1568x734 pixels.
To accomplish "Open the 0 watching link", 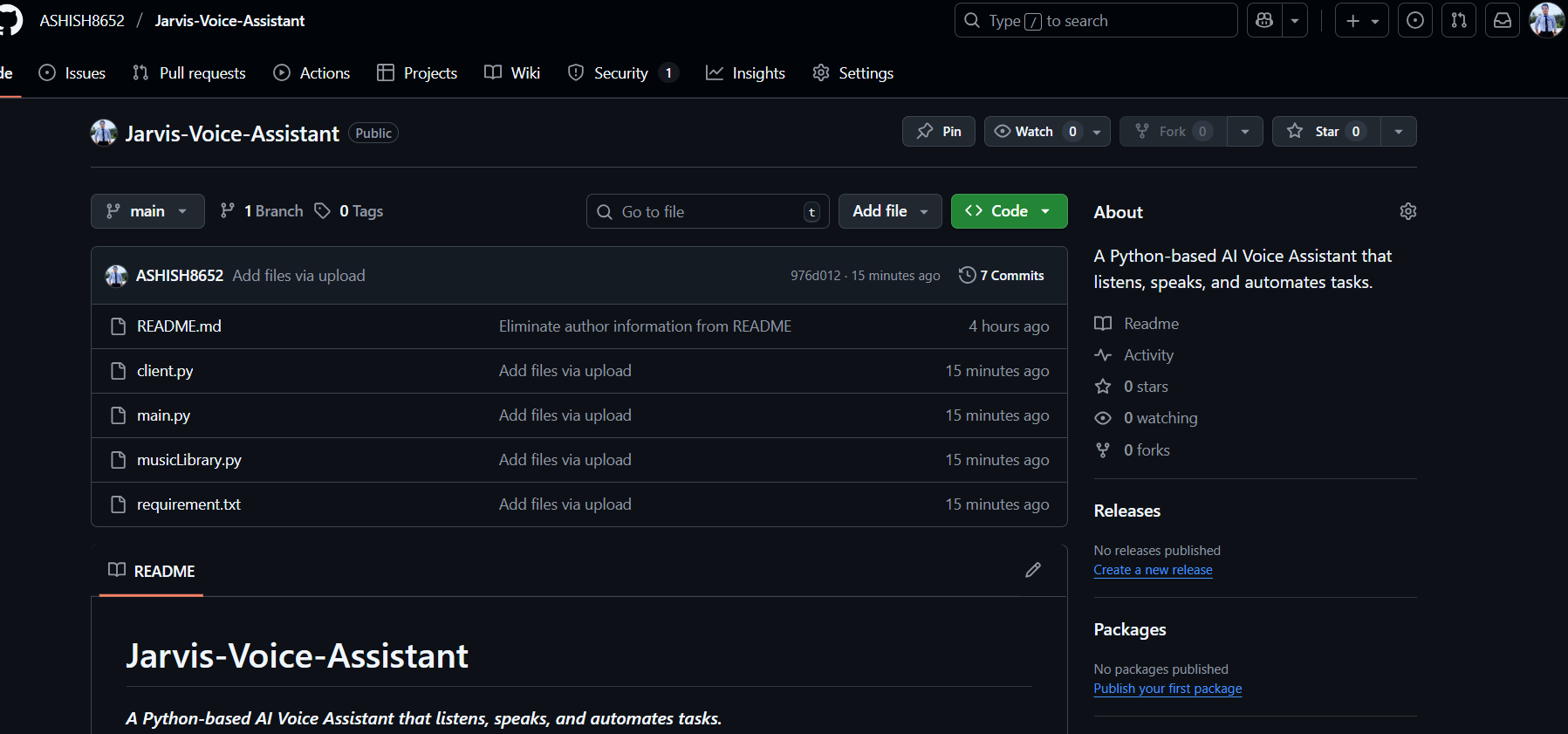I will point(1147,418).
